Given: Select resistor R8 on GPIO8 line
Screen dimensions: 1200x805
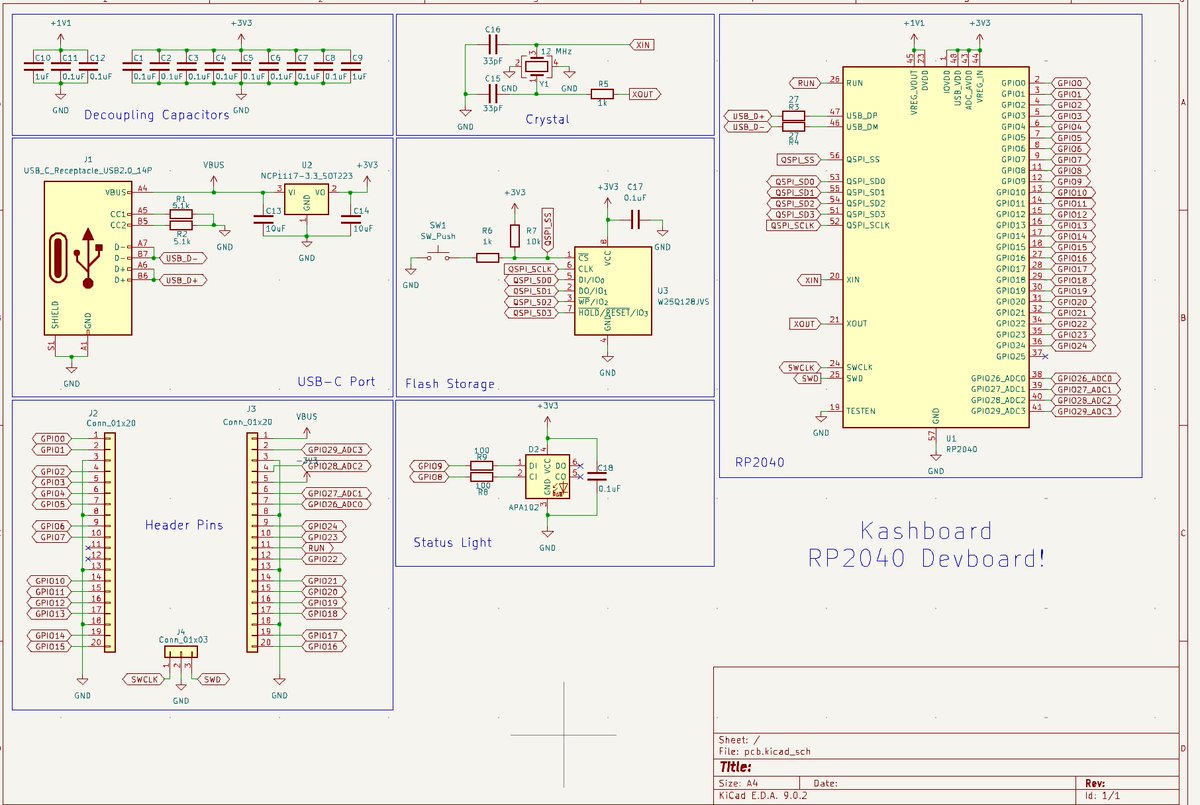Looking at the screenshot, I should (x=482, y=477).
